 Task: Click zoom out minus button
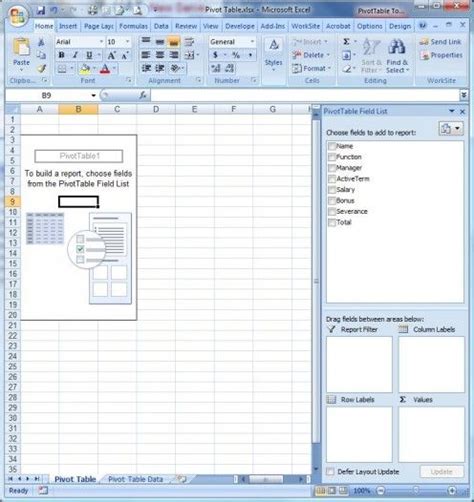[x=381, y=490]
